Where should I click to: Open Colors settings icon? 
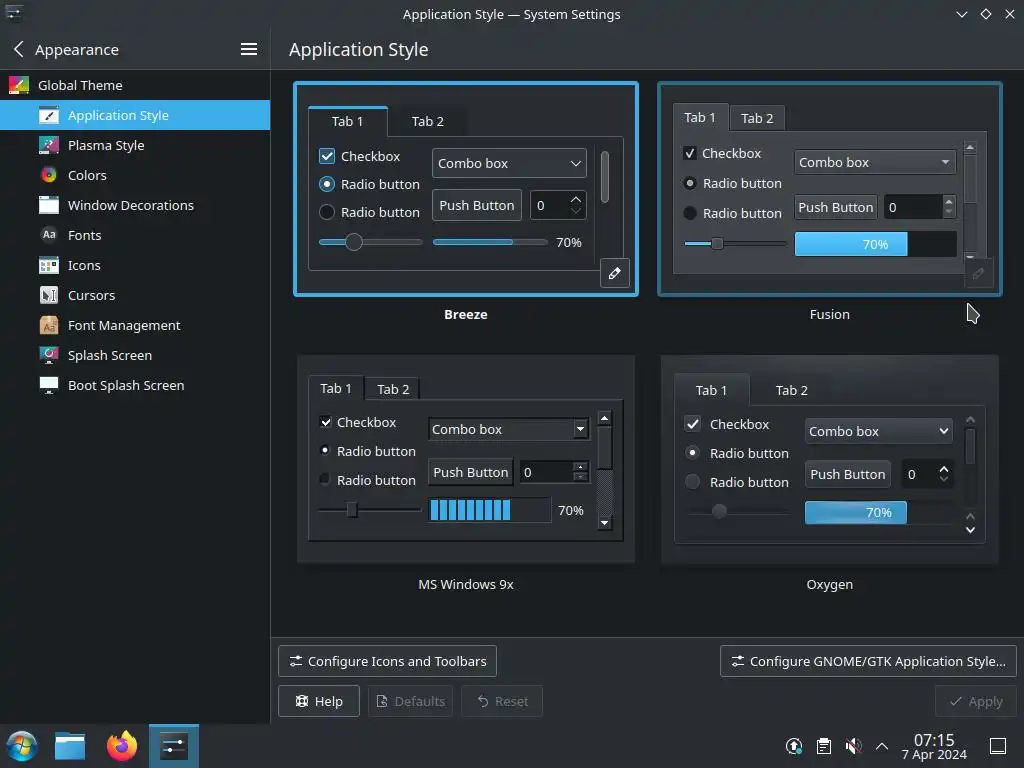pyautogui.click(x=49, y=175)
